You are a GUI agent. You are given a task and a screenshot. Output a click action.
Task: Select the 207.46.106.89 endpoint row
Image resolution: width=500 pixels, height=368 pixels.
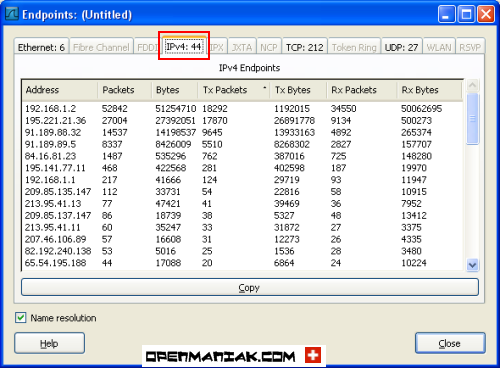(242, 239)
